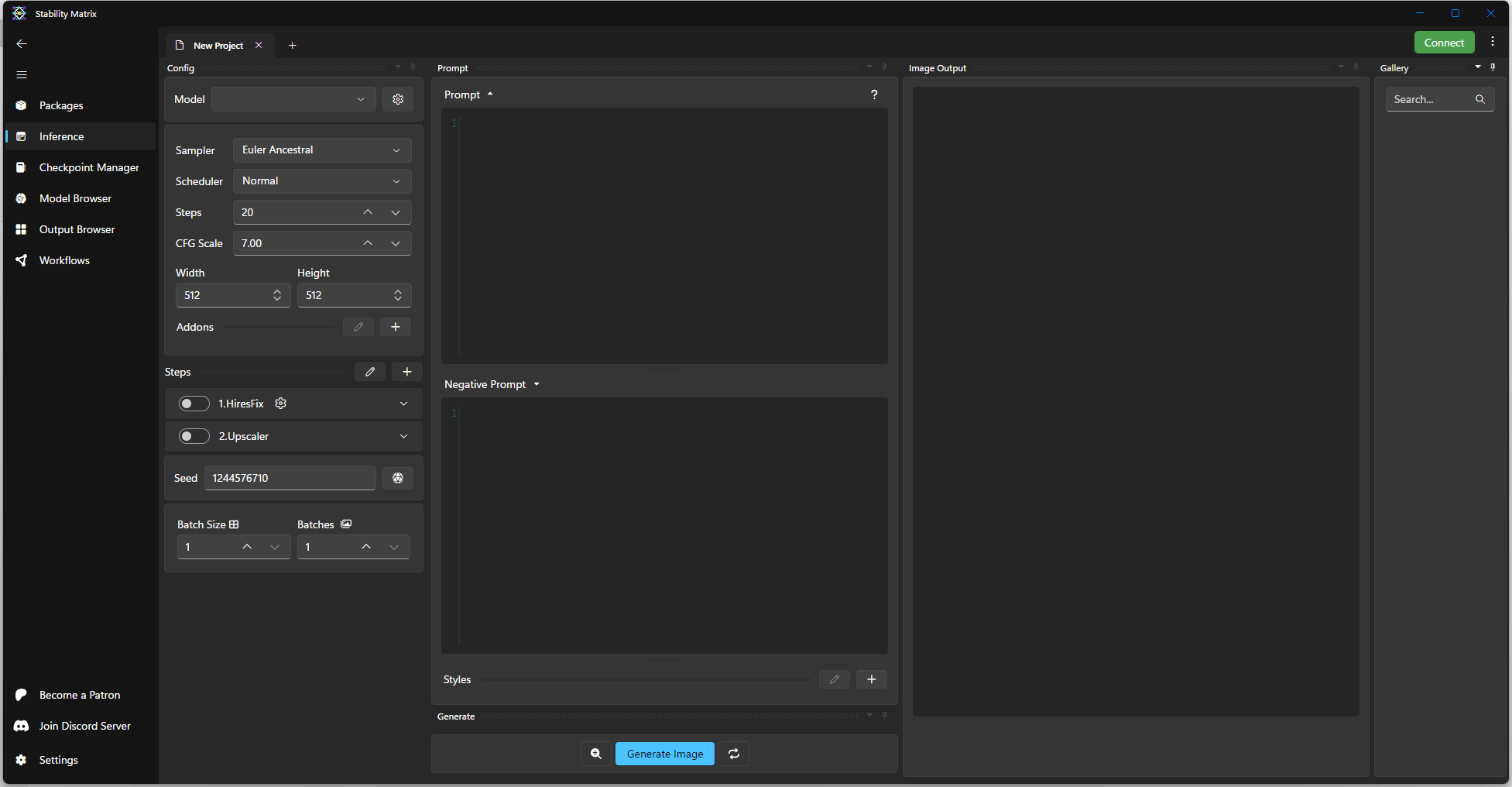Click Join Discord Server link
This screenshot has height=787, width=1512.
80,726
